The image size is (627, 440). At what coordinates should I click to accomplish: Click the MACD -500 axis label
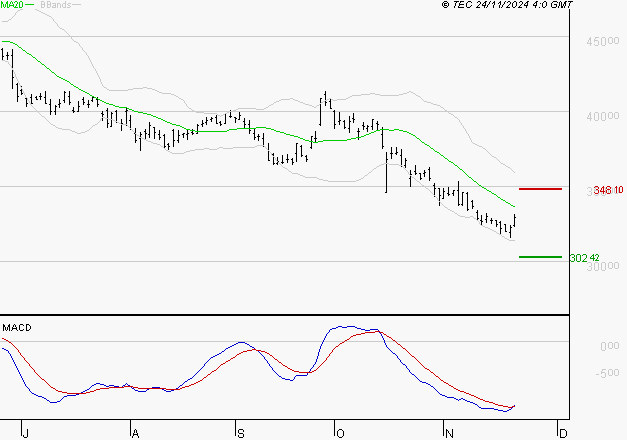(x=607, y=373)
